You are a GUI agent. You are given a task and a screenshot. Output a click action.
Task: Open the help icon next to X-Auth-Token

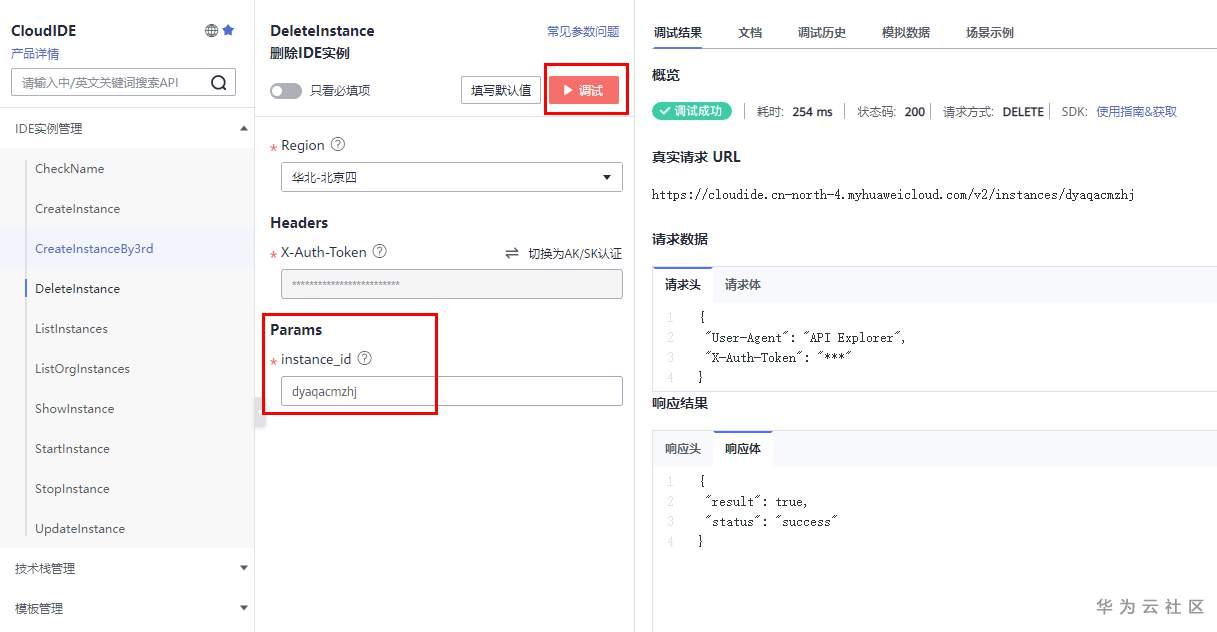tap(379, 252)
